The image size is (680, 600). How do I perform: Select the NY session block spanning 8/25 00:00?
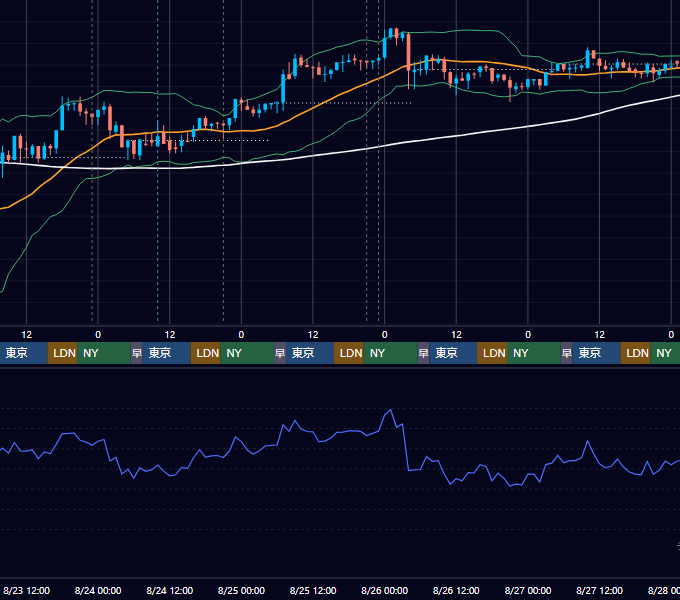[x=247, y=353]
